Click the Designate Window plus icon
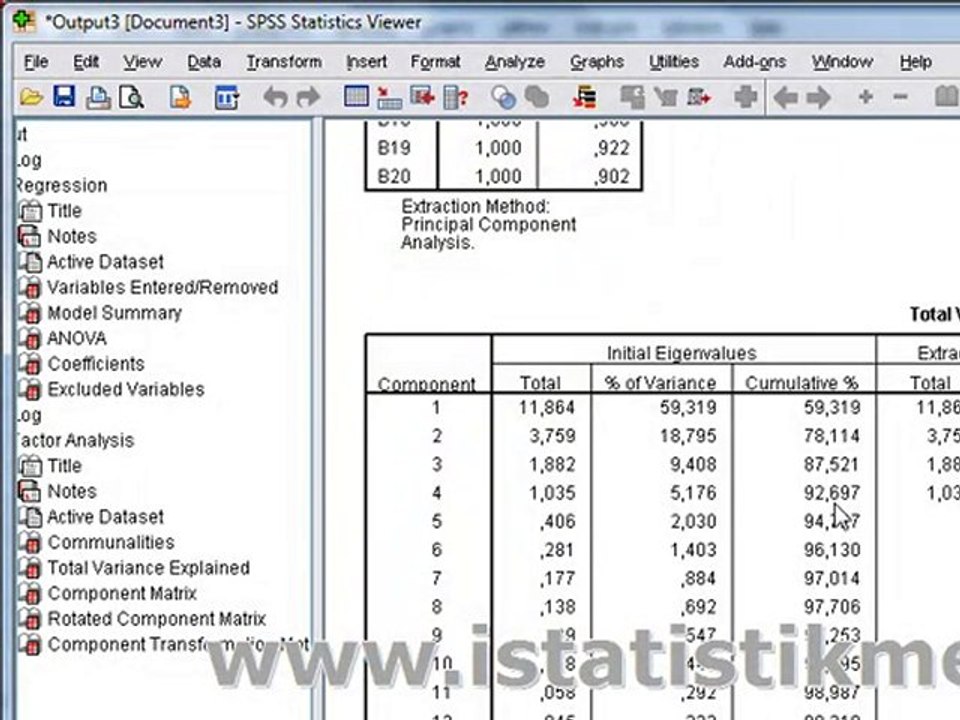Viewport: 960px width, 720px height. coord(745,97)
